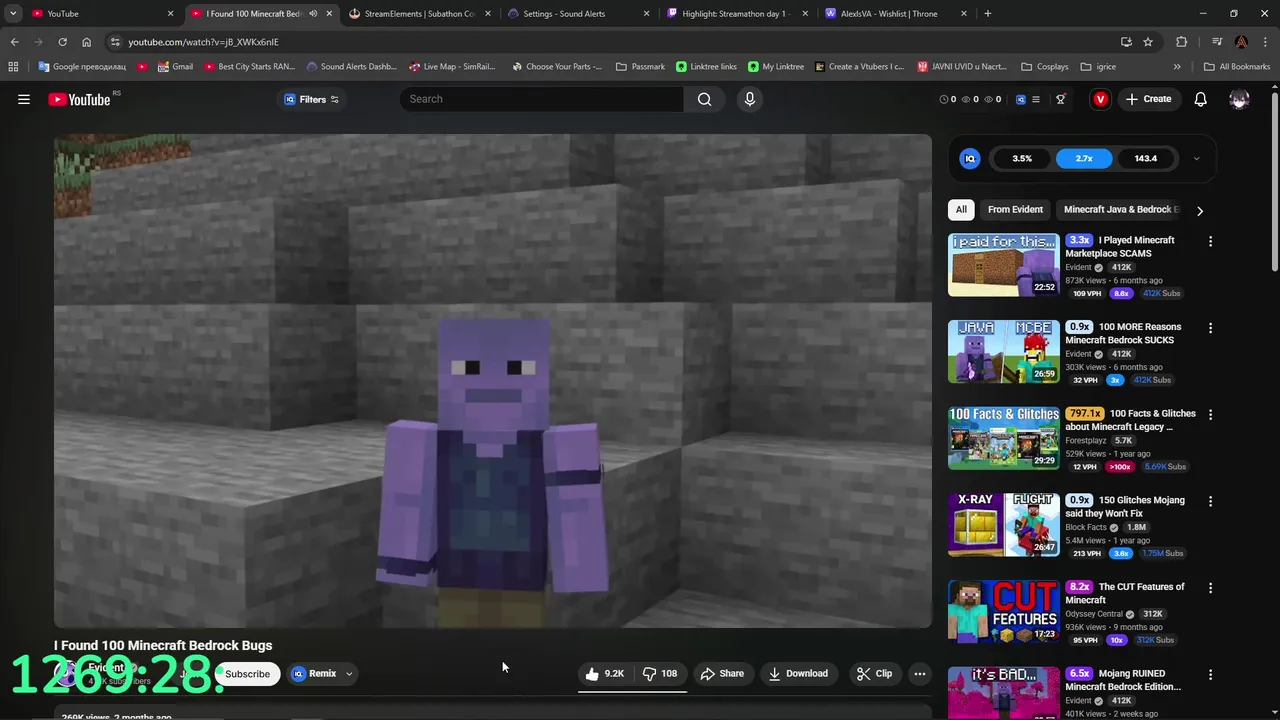Go back with browser back arrow
Screen dimensions: 1280x720
[x=14, y=42]
